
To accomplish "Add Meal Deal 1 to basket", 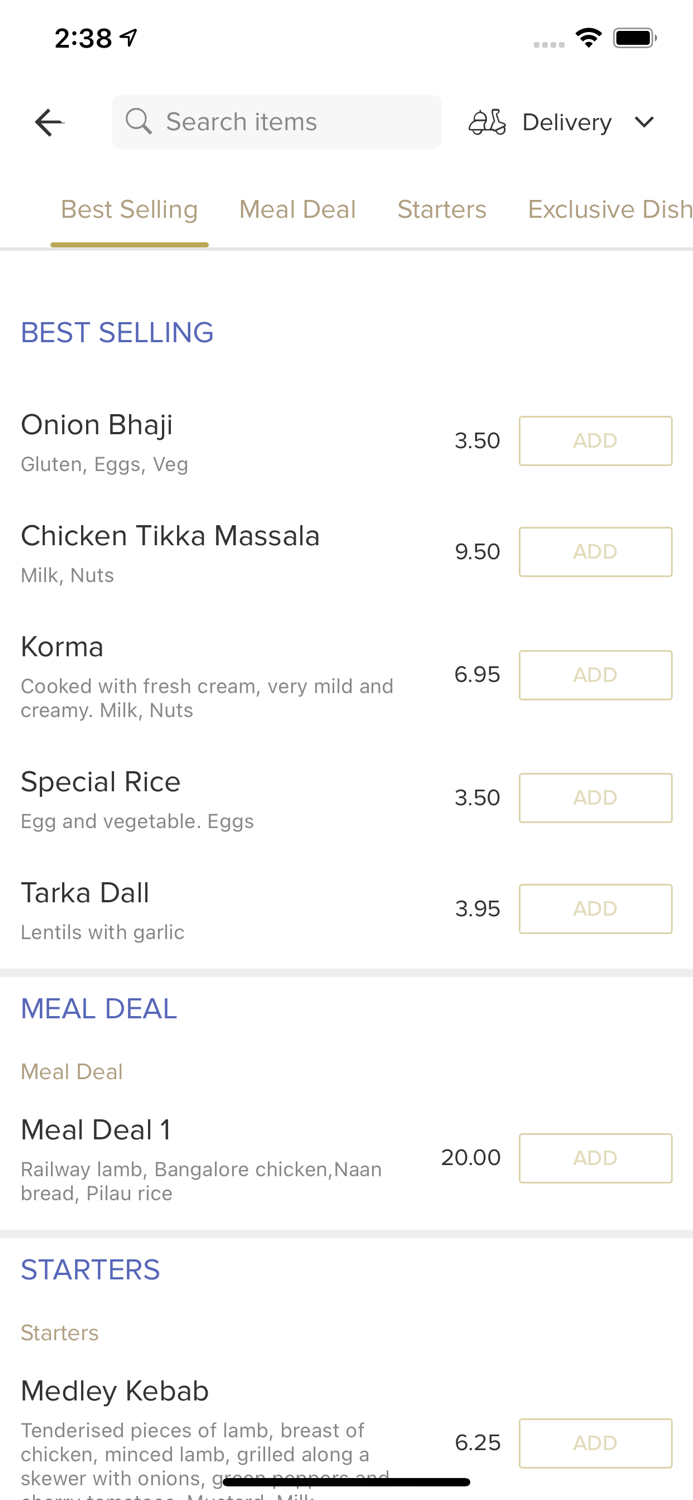I will tap(595, 1158).
